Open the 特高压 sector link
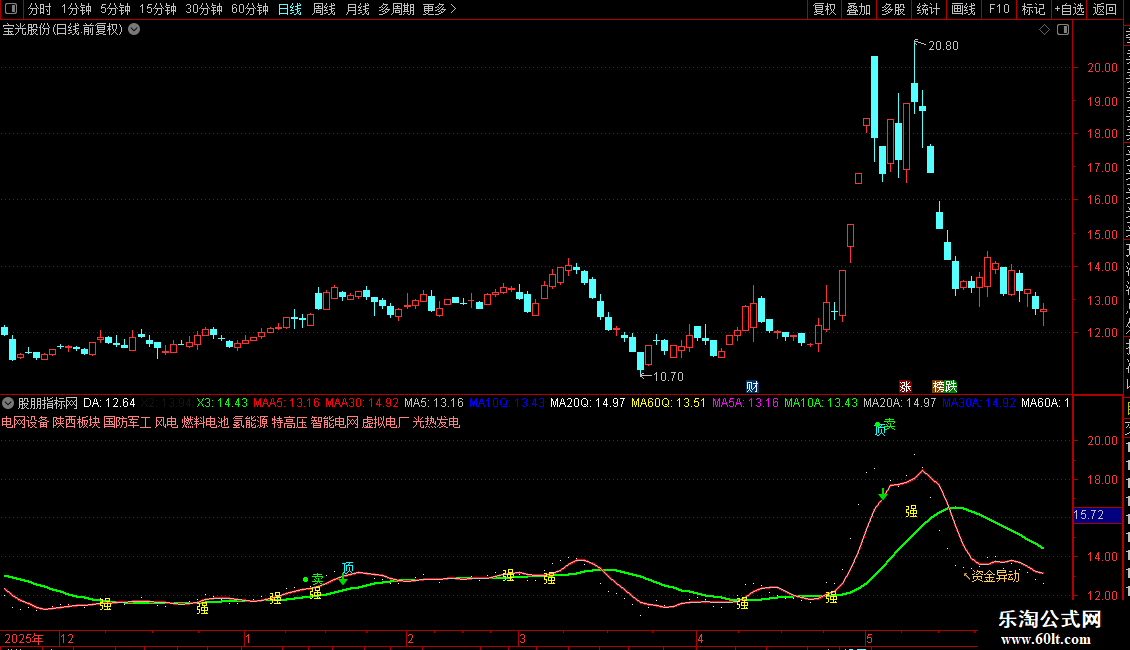This screenshot has height=650, width=1130. 290,422
